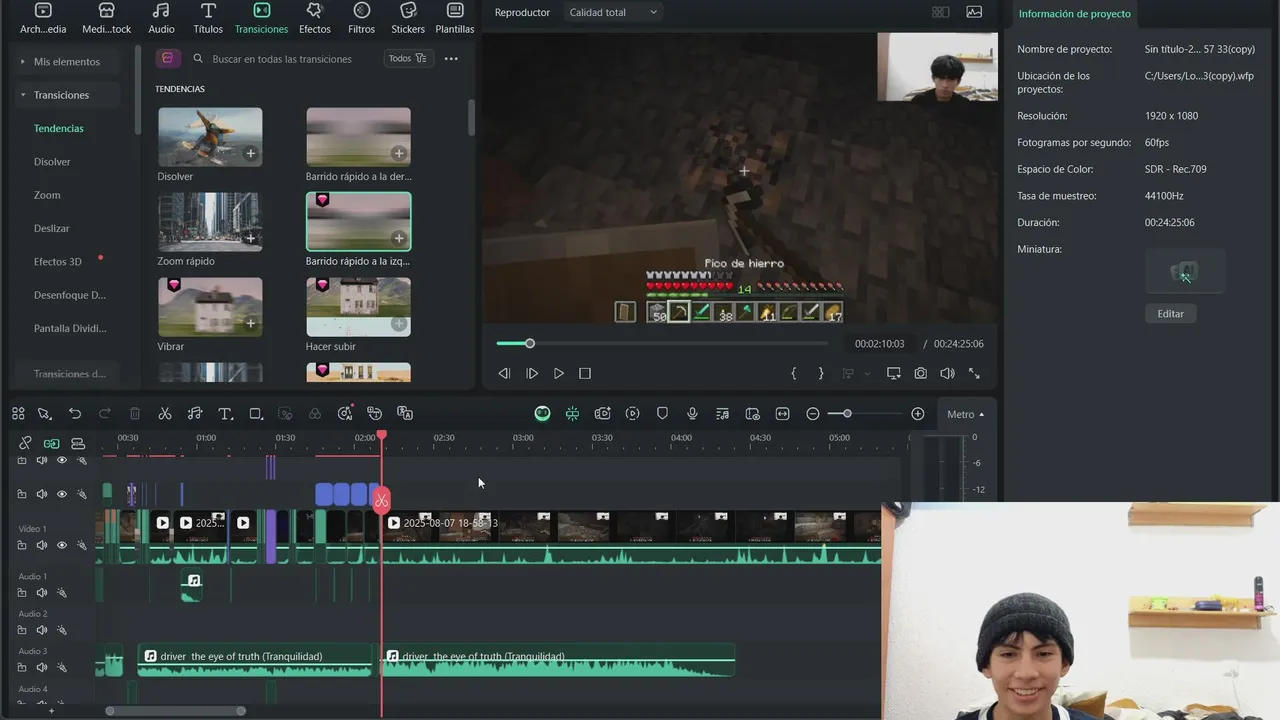Go to the Filtros tab

tap(362, 18)
